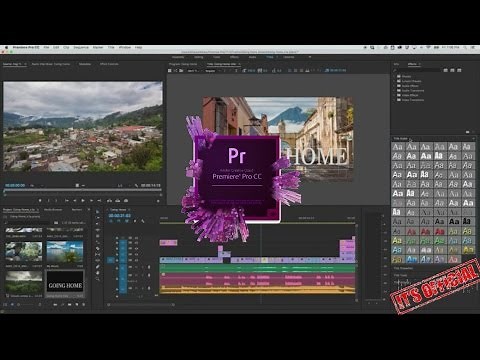Open Source monitor button editor plus icon
Image resolution: width=480 pixels, height=360 pixels.
158,201
